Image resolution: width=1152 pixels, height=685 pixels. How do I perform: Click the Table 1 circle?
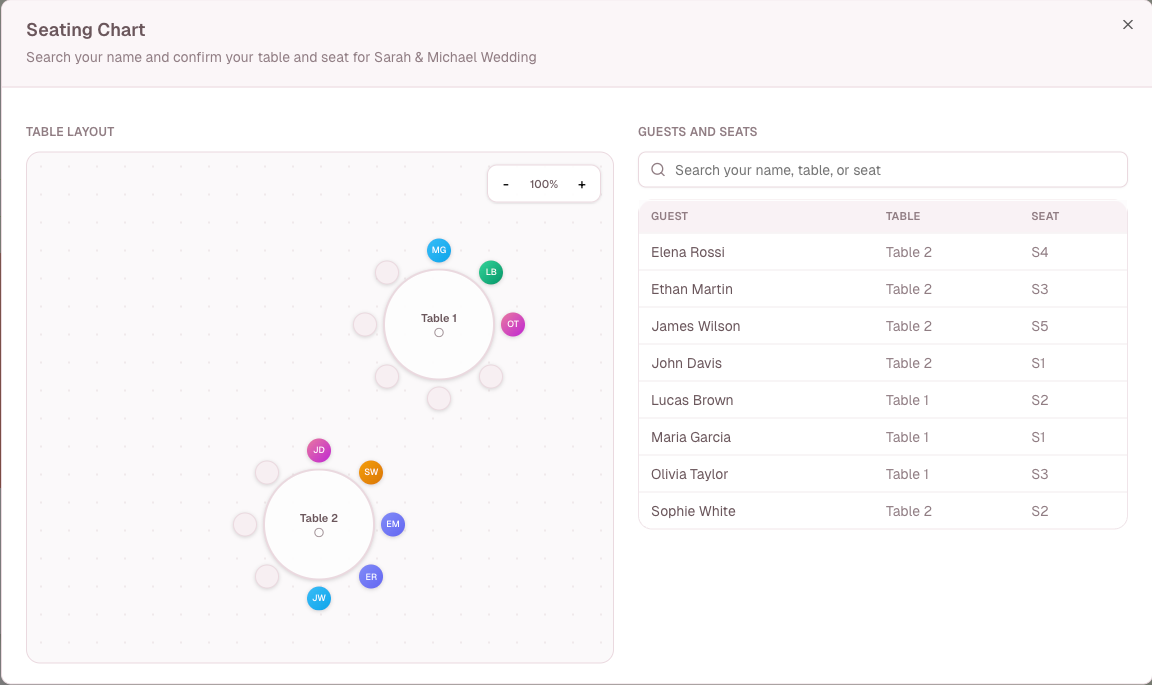[439, 324]
